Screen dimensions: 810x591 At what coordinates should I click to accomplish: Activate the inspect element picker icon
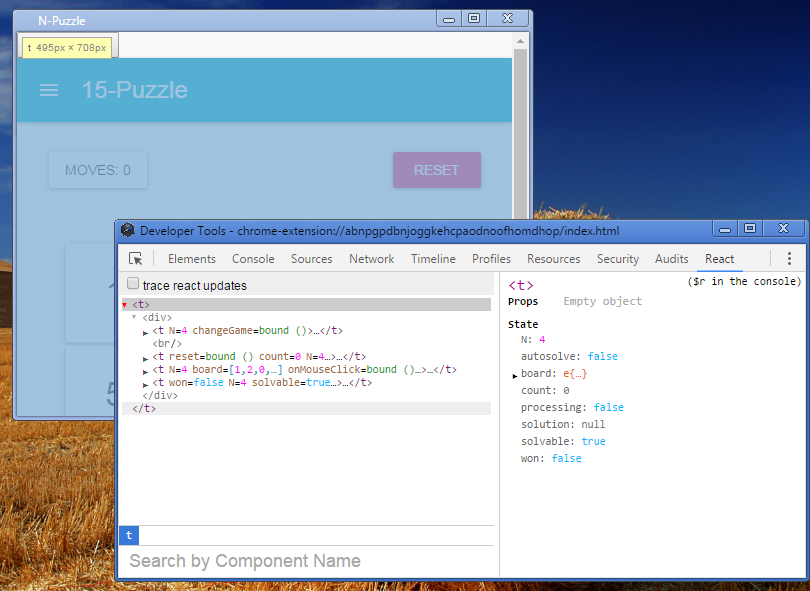[x=136, y=259]
